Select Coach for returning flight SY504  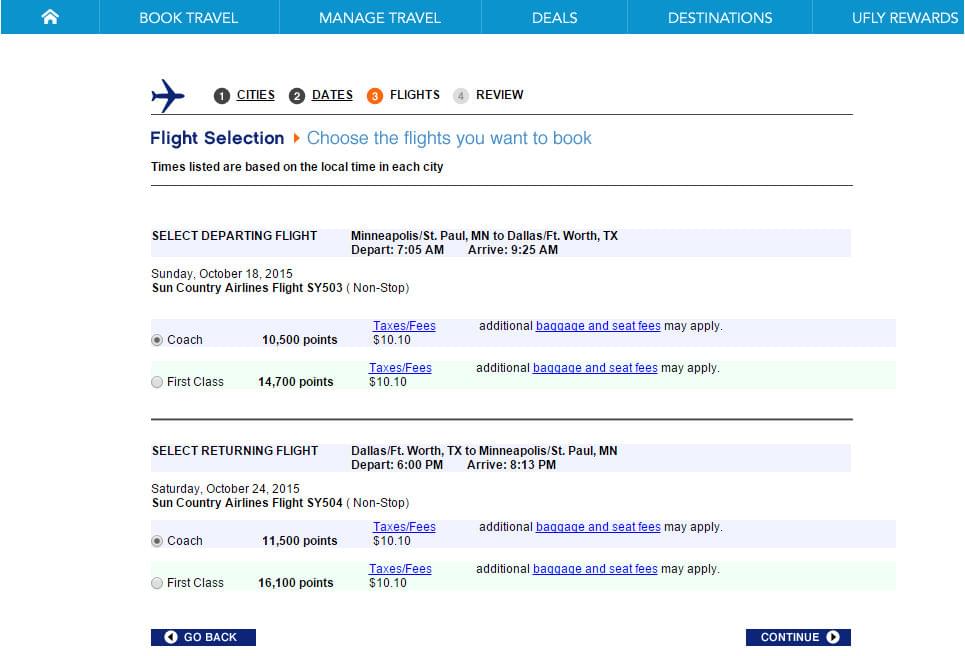tap(157, 541)
